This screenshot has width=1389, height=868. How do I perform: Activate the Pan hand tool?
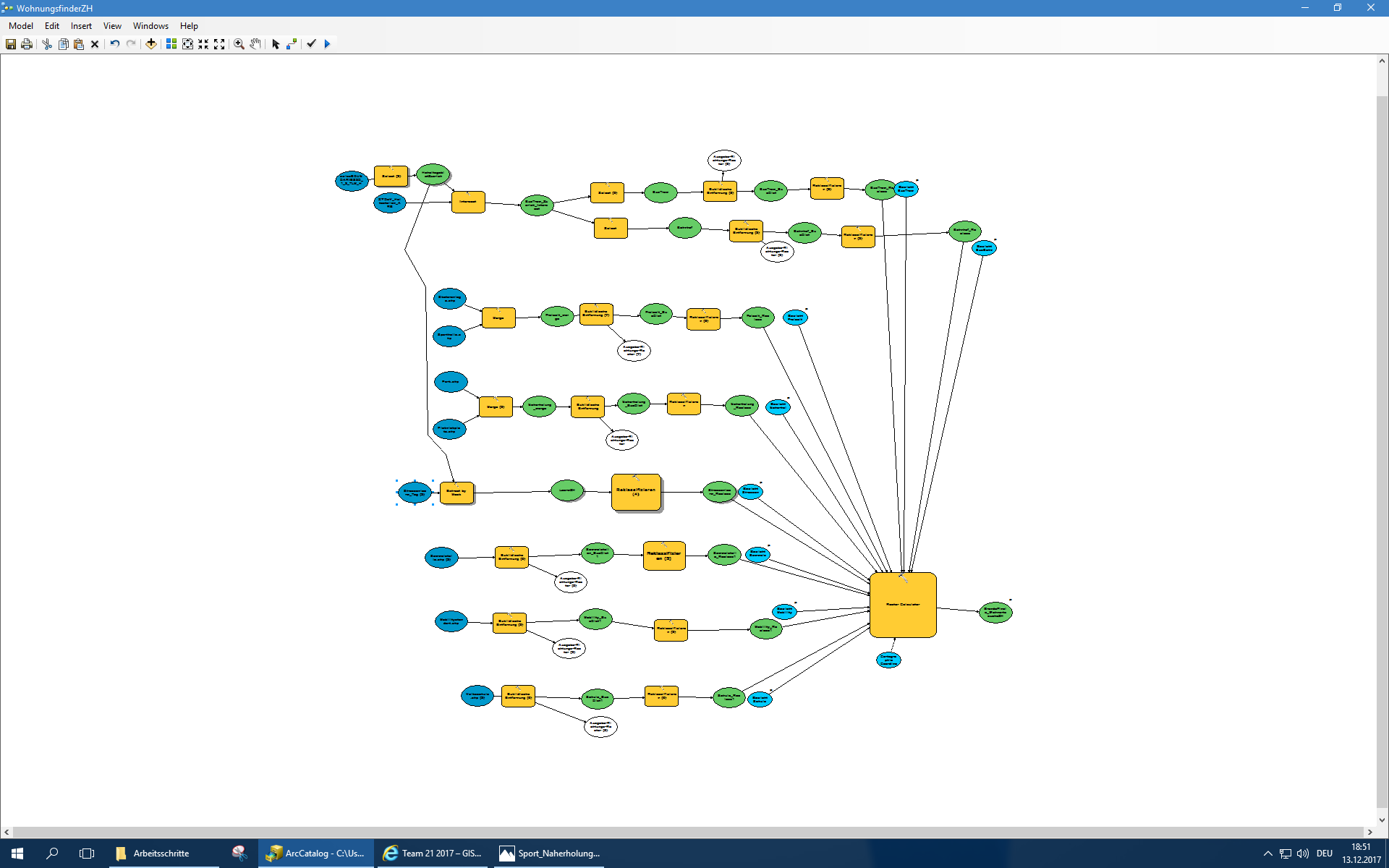[x=255, y=44]
